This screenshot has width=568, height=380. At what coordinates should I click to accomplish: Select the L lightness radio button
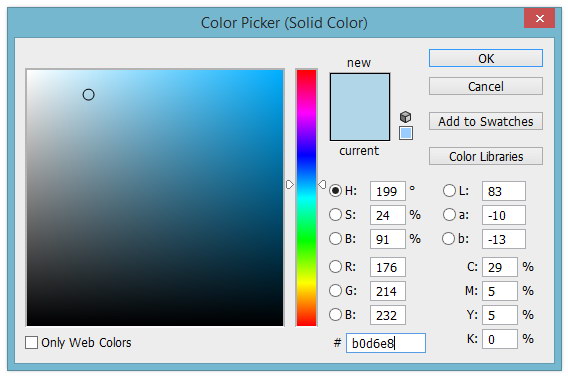449,191
